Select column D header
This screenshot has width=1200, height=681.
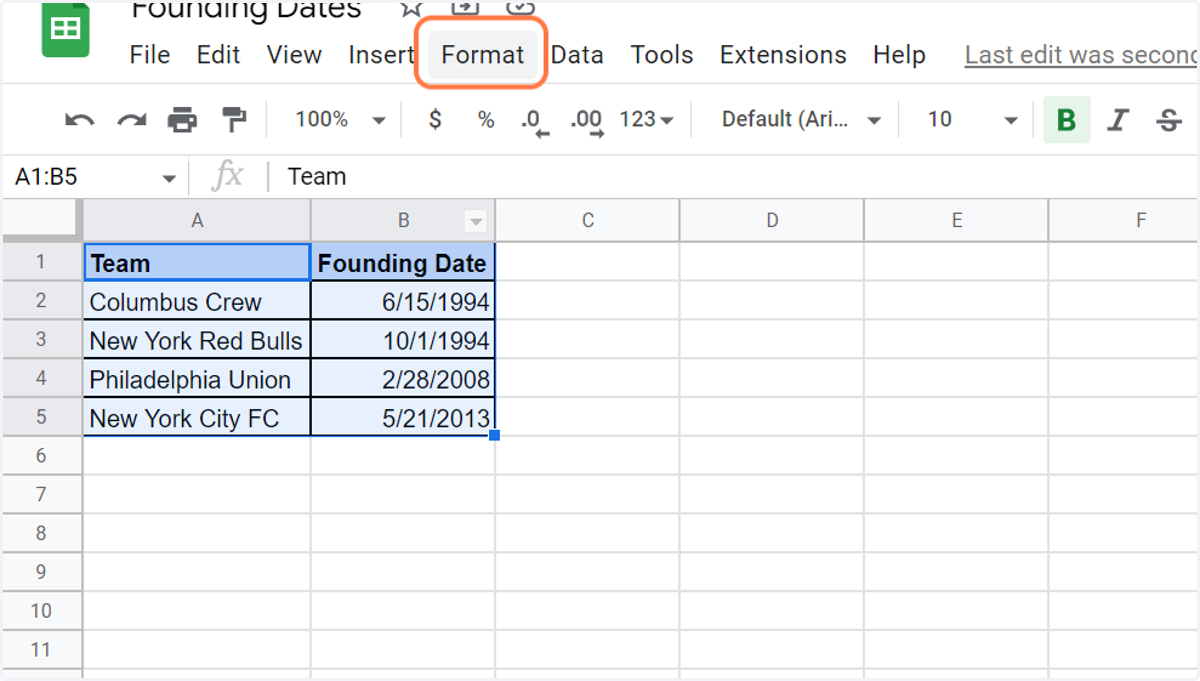point(772,221)
